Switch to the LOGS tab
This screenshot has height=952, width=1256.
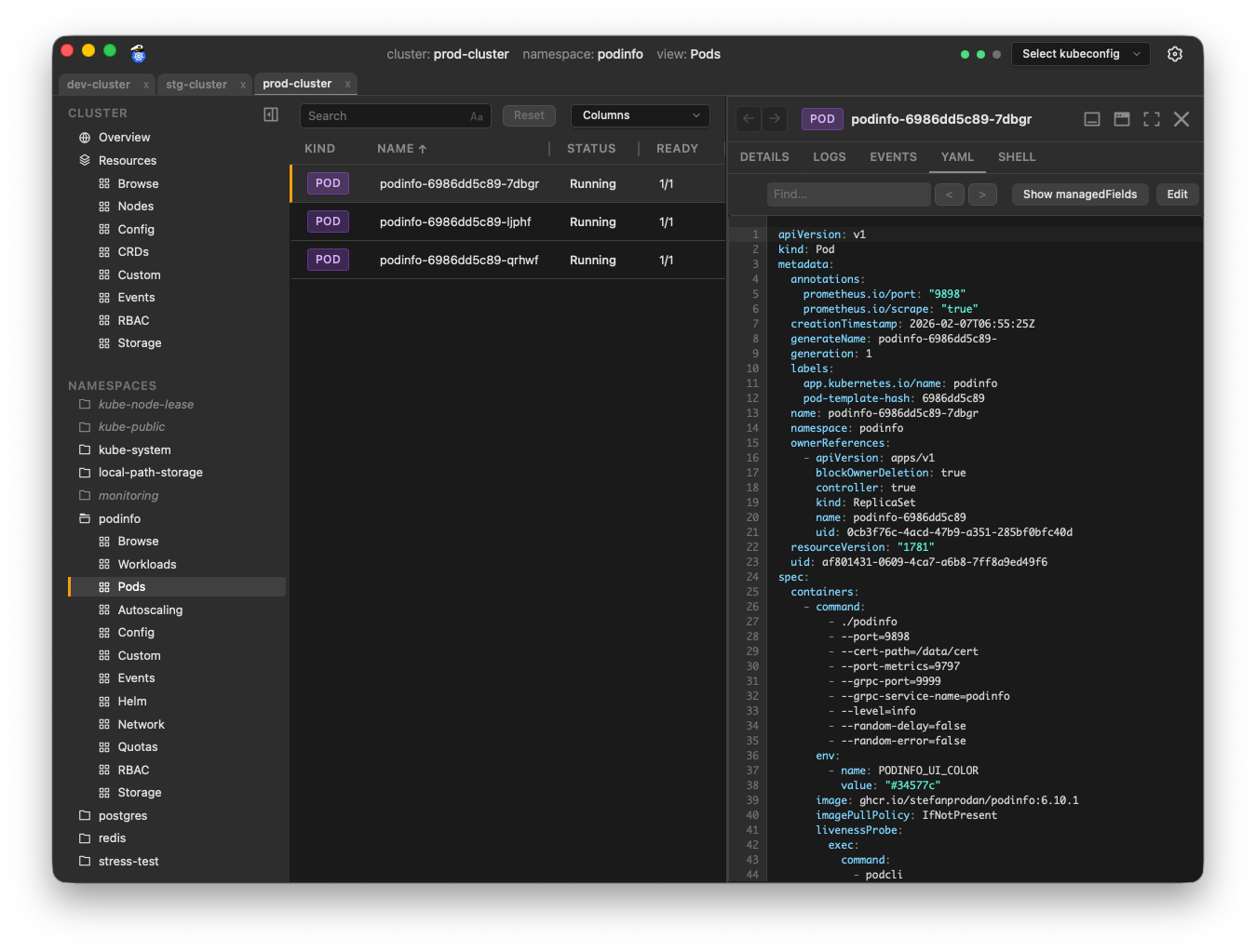coord(829,156)
